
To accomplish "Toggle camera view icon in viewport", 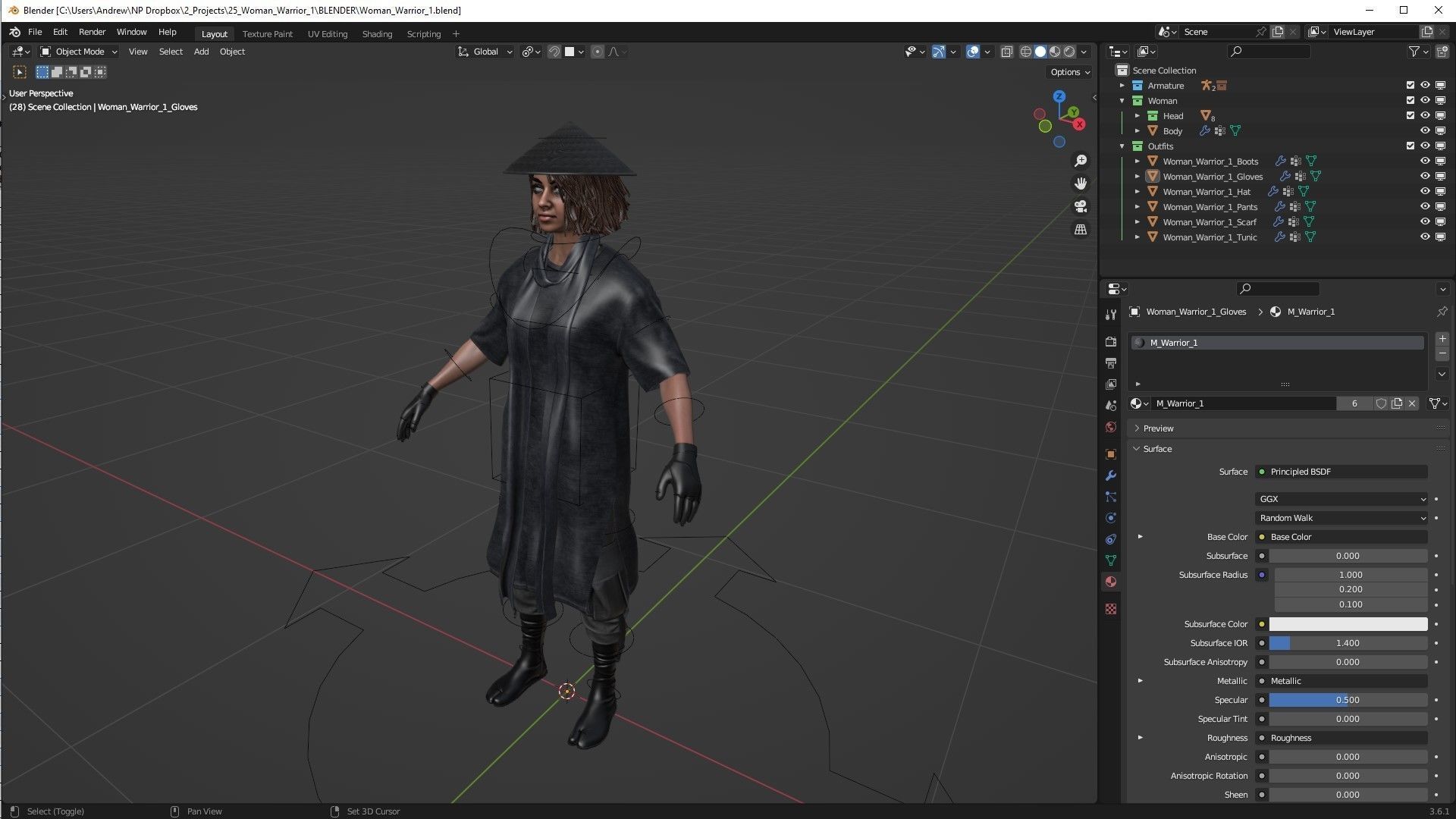I will tap(1081, 206).
